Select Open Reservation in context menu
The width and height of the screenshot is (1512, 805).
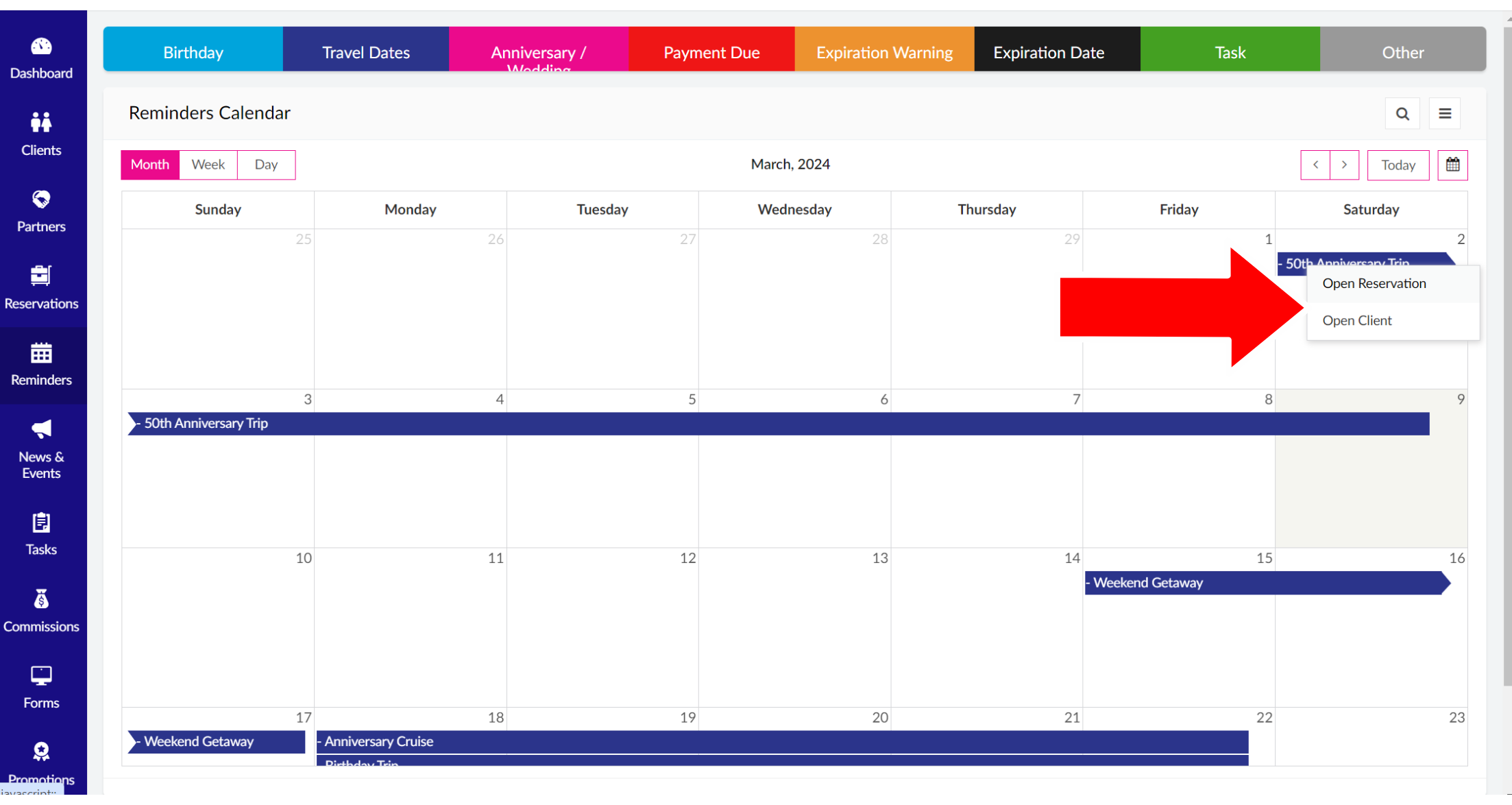[x=1374, y=283]
